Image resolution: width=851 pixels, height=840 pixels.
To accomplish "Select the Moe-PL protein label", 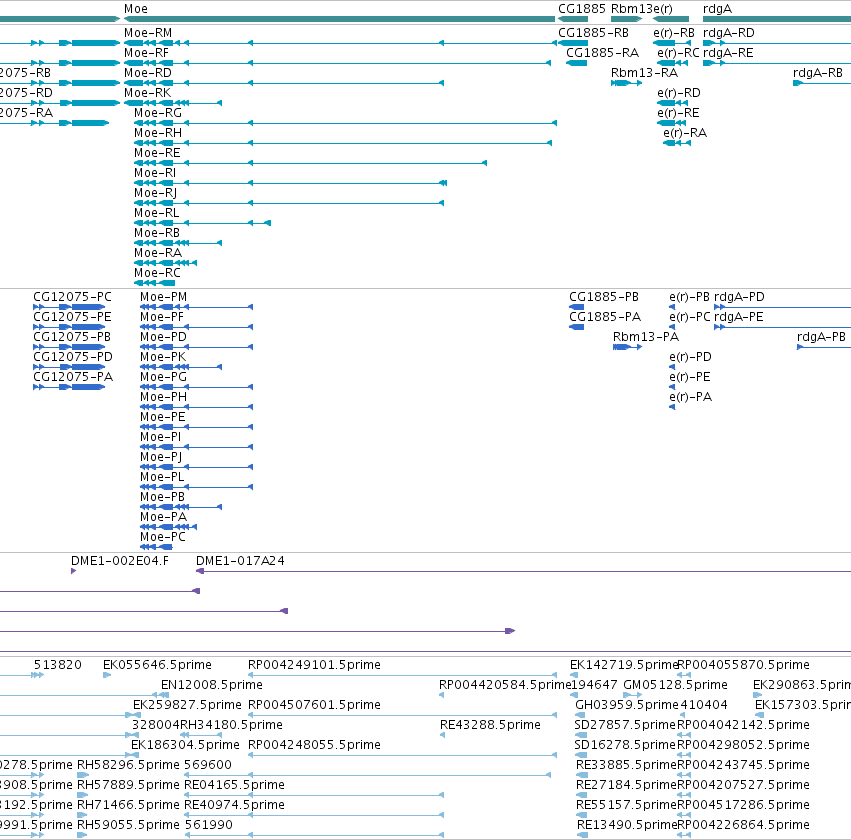I will 162,478.
